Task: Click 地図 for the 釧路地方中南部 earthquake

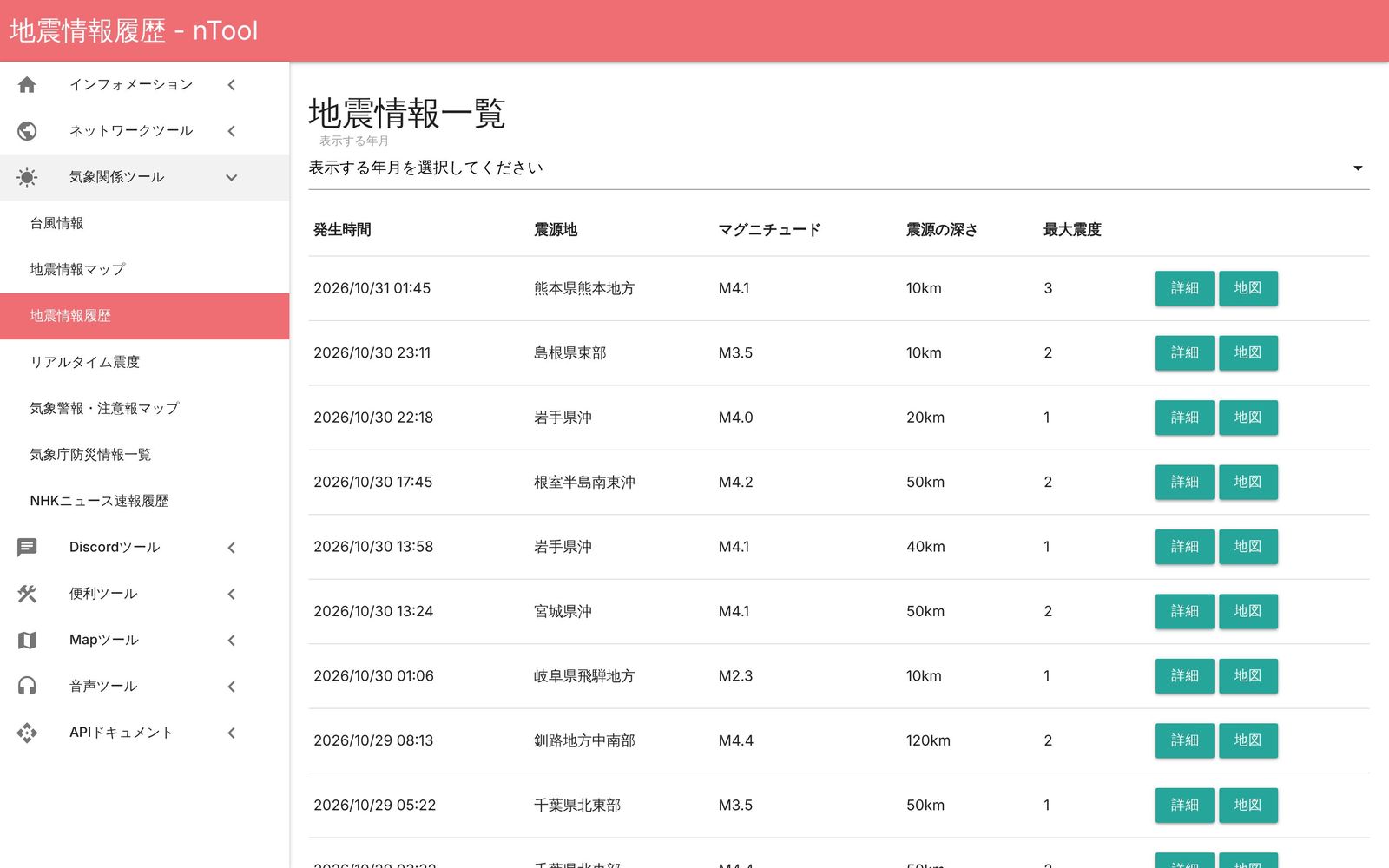Action: tap(1247, 740)
